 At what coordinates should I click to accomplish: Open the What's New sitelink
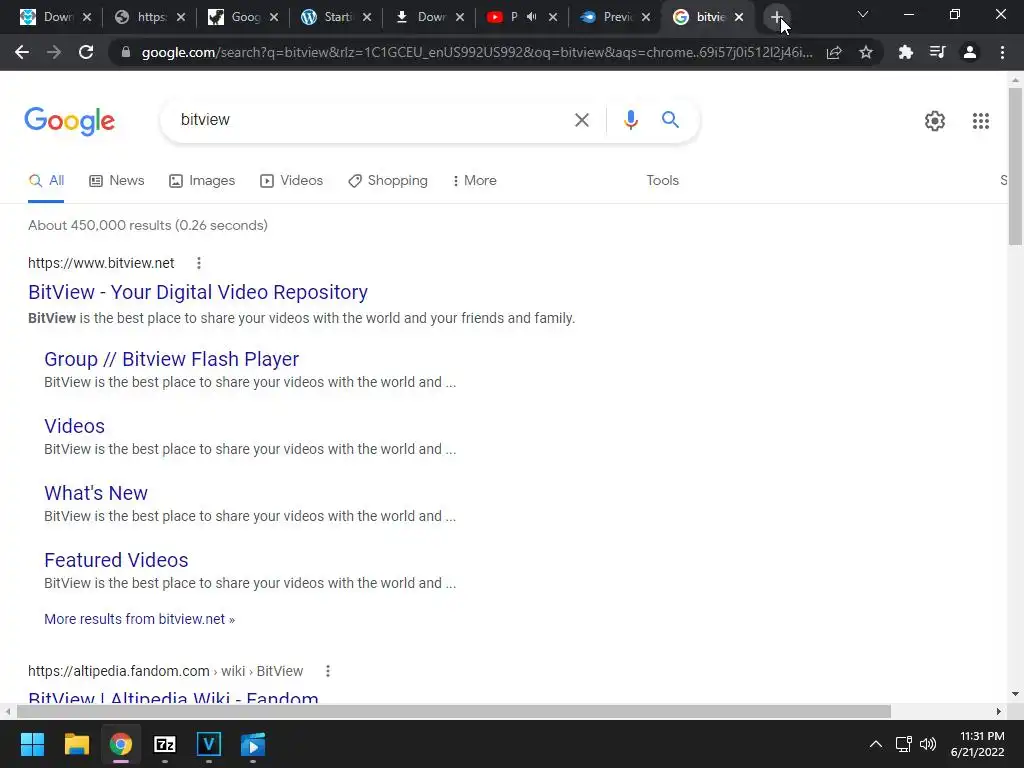96,493
